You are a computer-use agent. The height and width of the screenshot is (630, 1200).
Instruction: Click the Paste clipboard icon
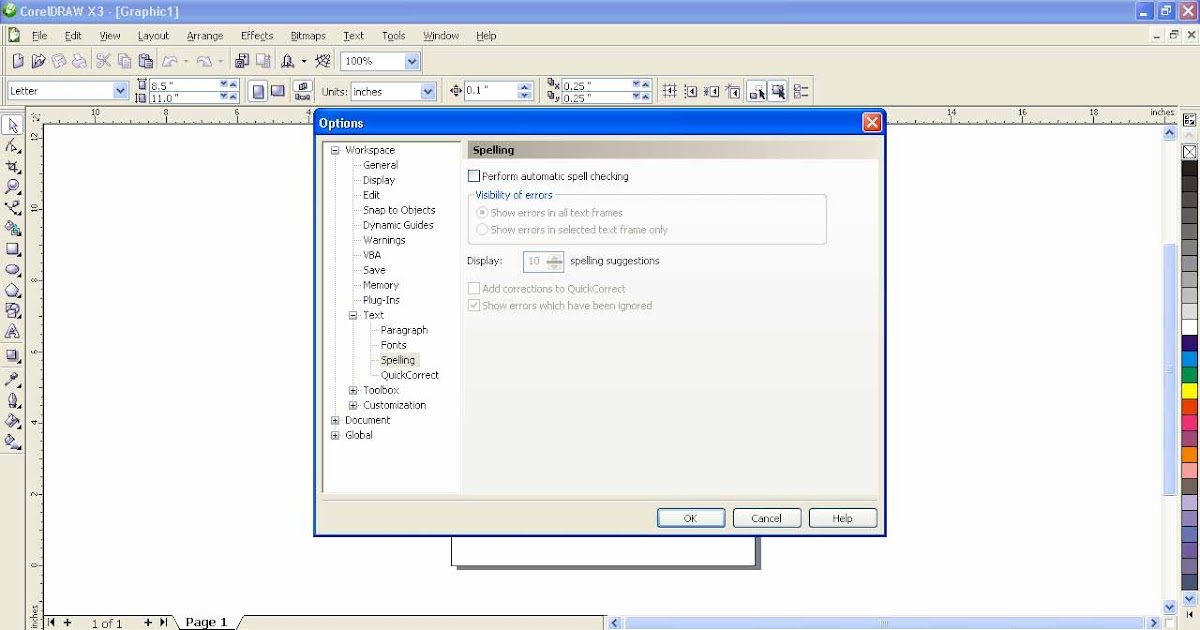144,61
